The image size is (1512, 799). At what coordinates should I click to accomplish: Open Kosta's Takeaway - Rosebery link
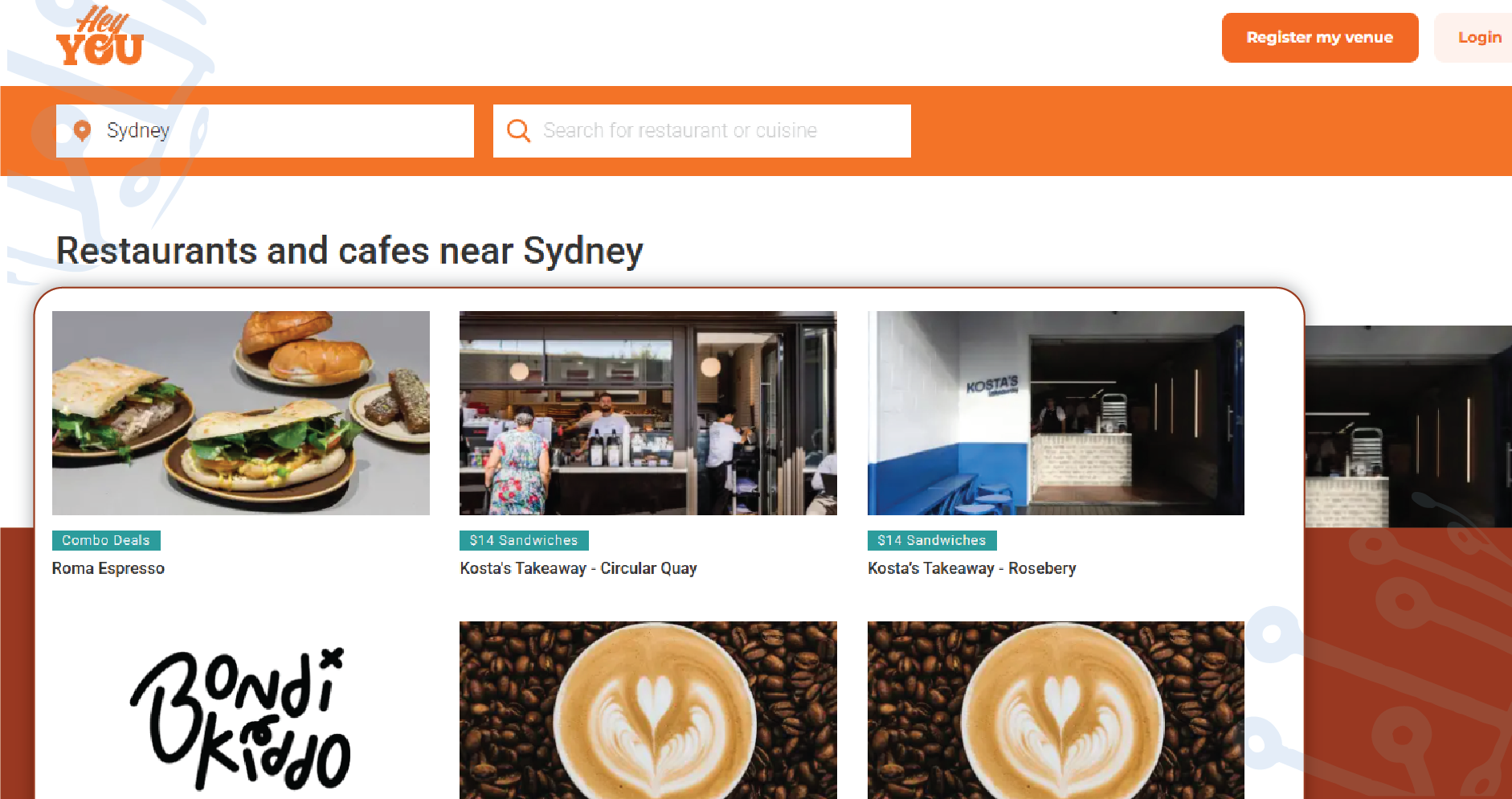tap(972, 568)
